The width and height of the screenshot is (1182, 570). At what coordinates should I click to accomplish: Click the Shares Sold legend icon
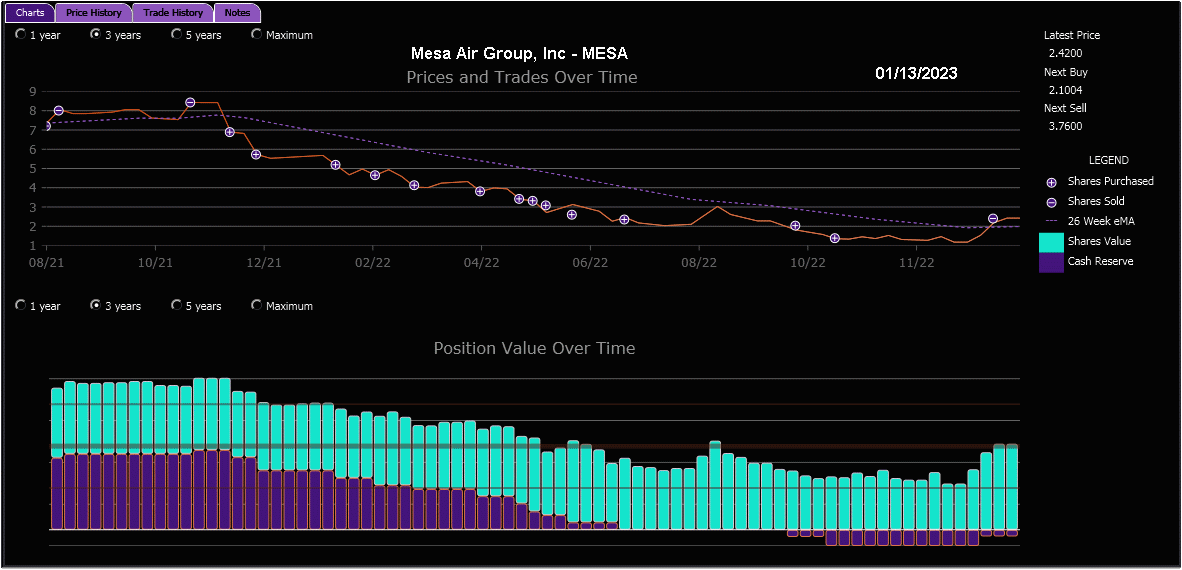(1051, 202)
